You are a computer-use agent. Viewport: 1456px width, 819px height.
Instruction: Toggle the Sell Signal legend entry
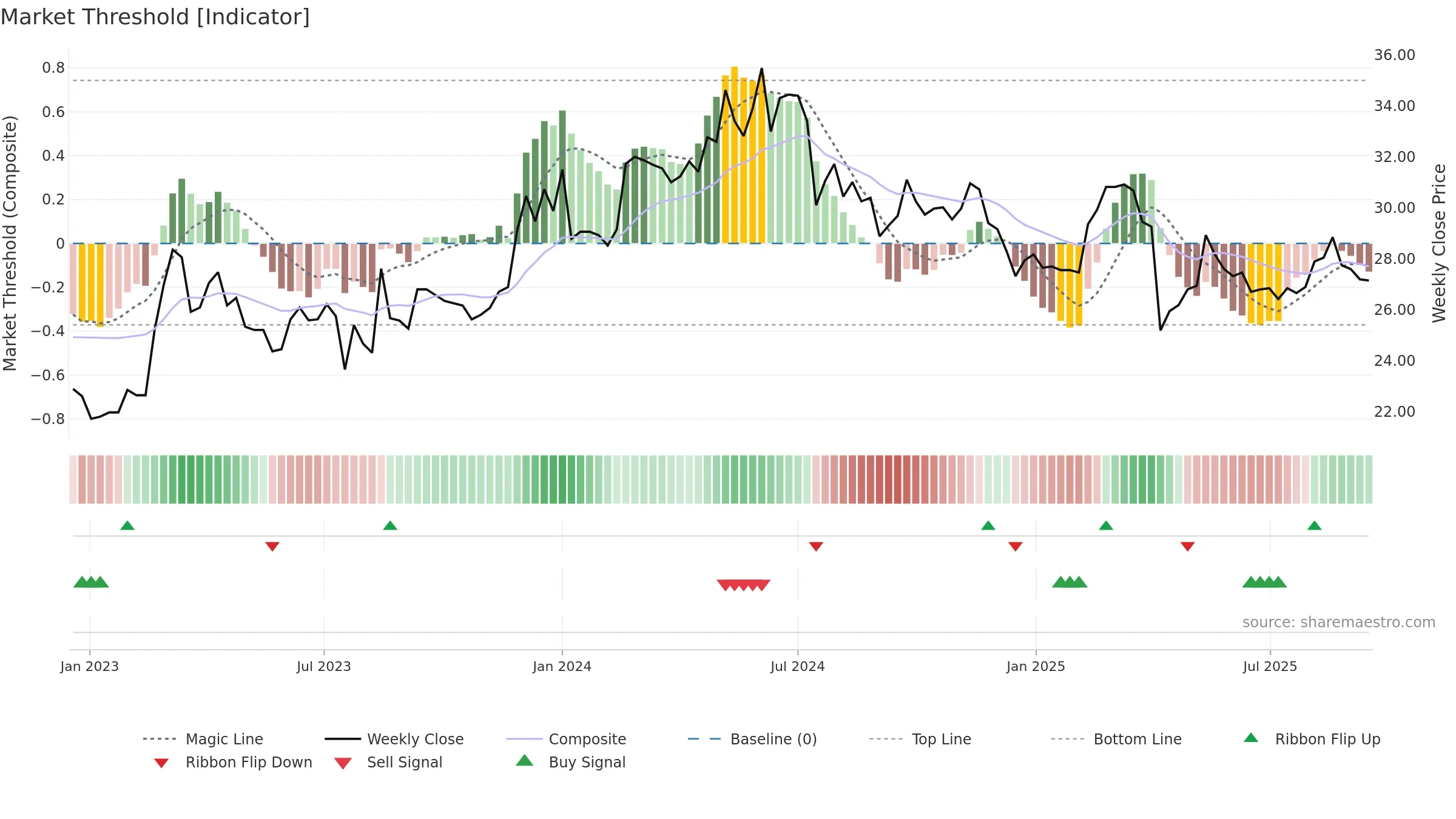point(388,762)
